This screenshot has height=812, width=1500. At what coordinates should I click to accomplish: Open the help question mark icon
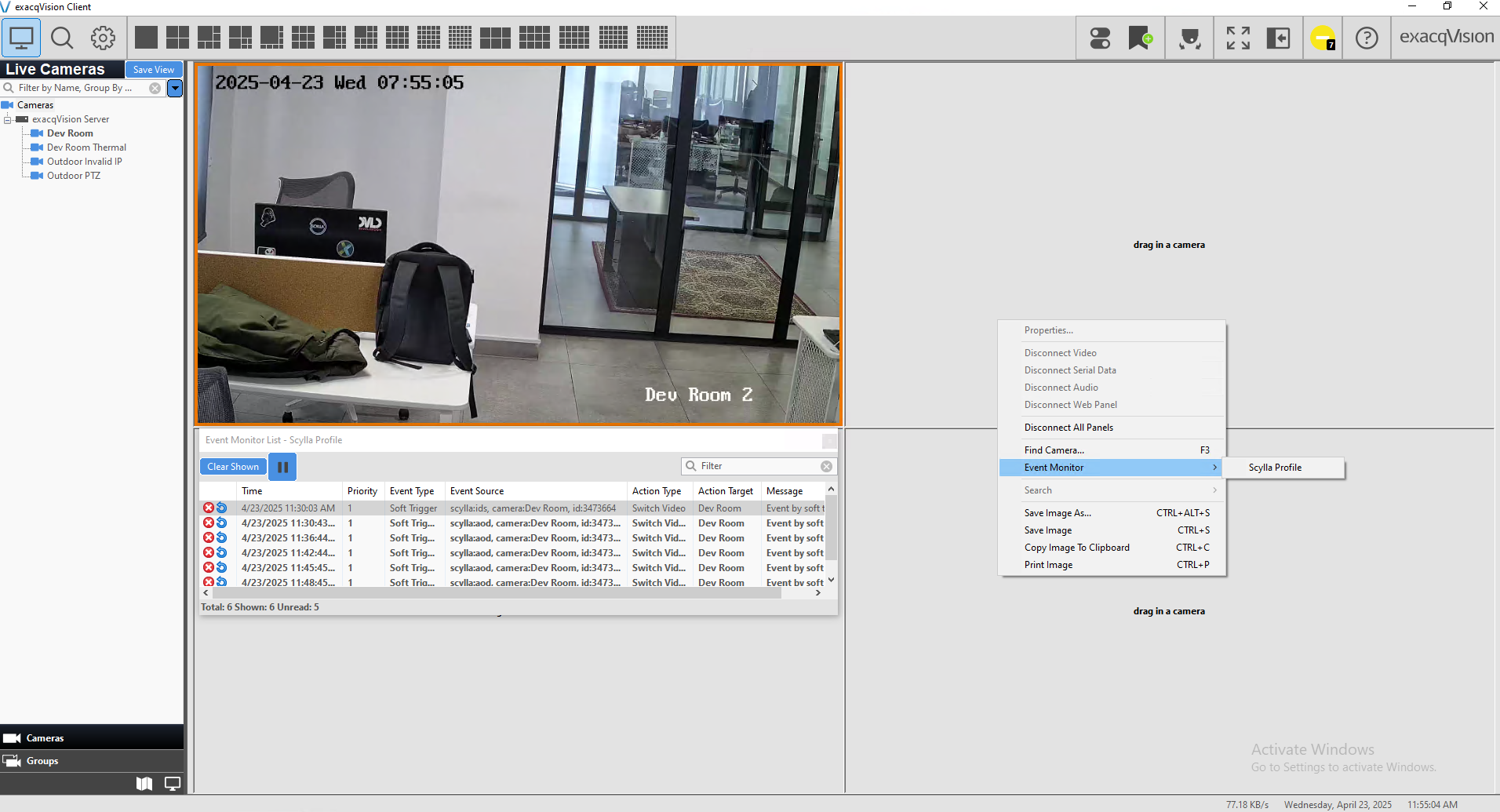1367,38
